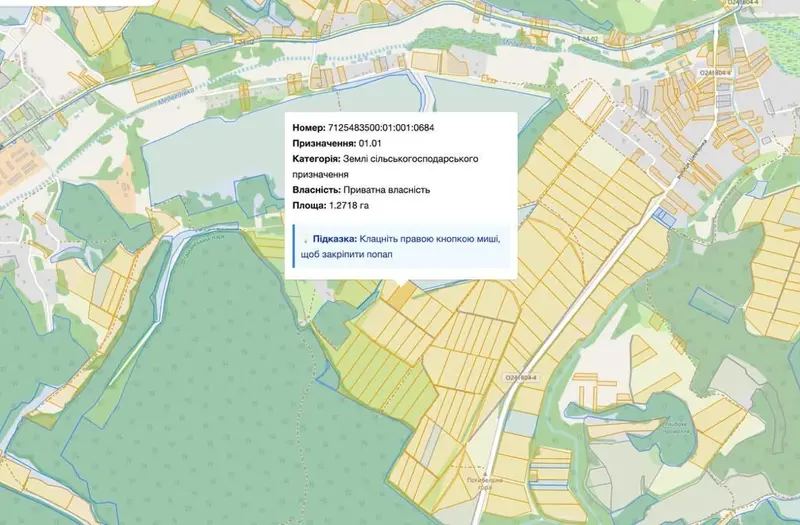Click the cadastral number 7125483500:01:001:0684

tap(381, 128)
